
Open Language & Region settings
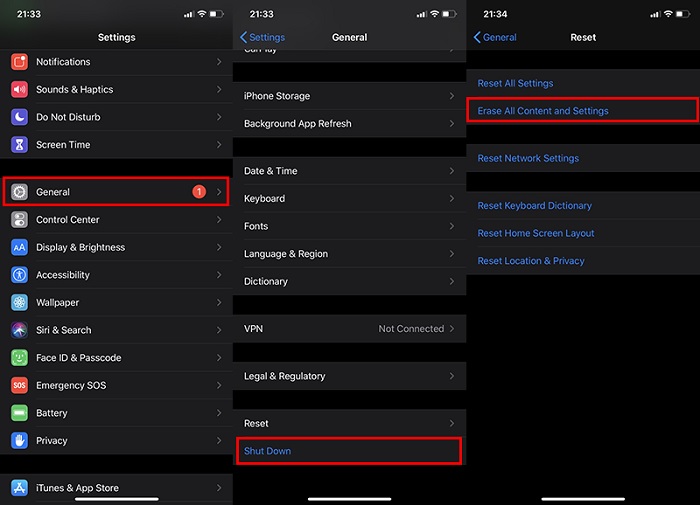[x=350, y=254]
